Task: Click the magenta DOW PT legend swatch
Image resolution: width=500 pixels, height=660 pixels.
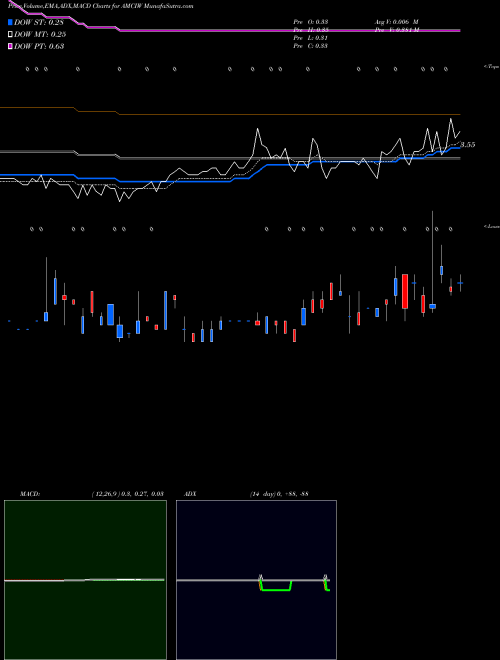Action: click(11, 46)
